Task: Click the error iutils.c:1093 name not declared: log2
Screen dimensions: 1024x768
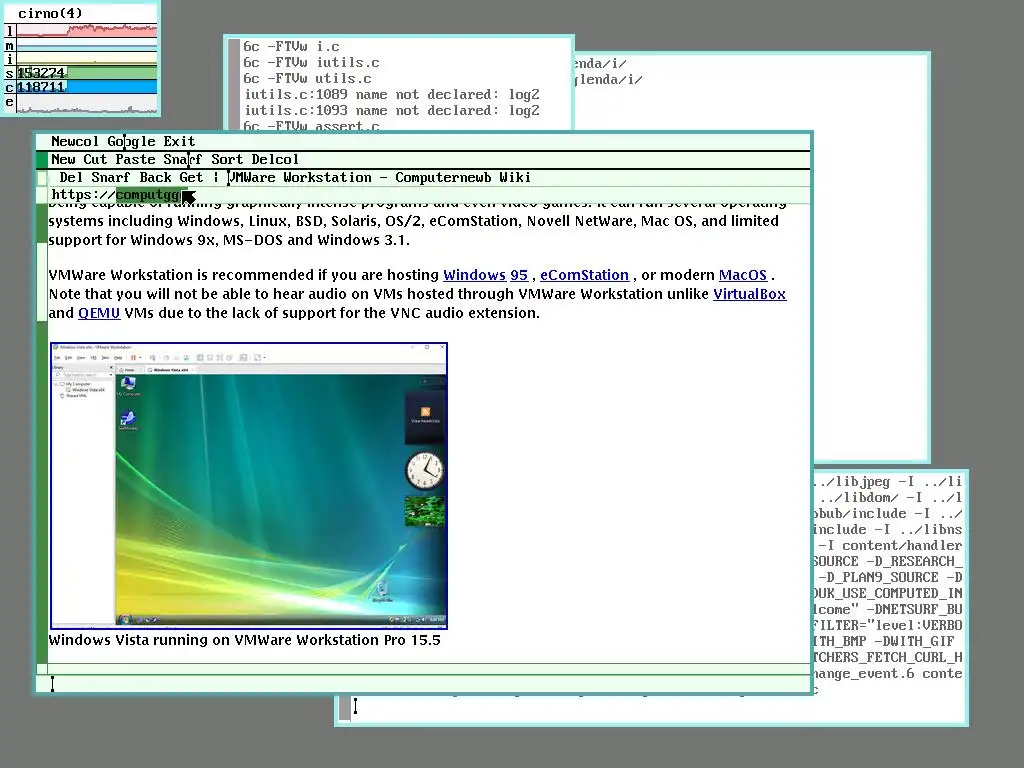Action: coord(392,111)
